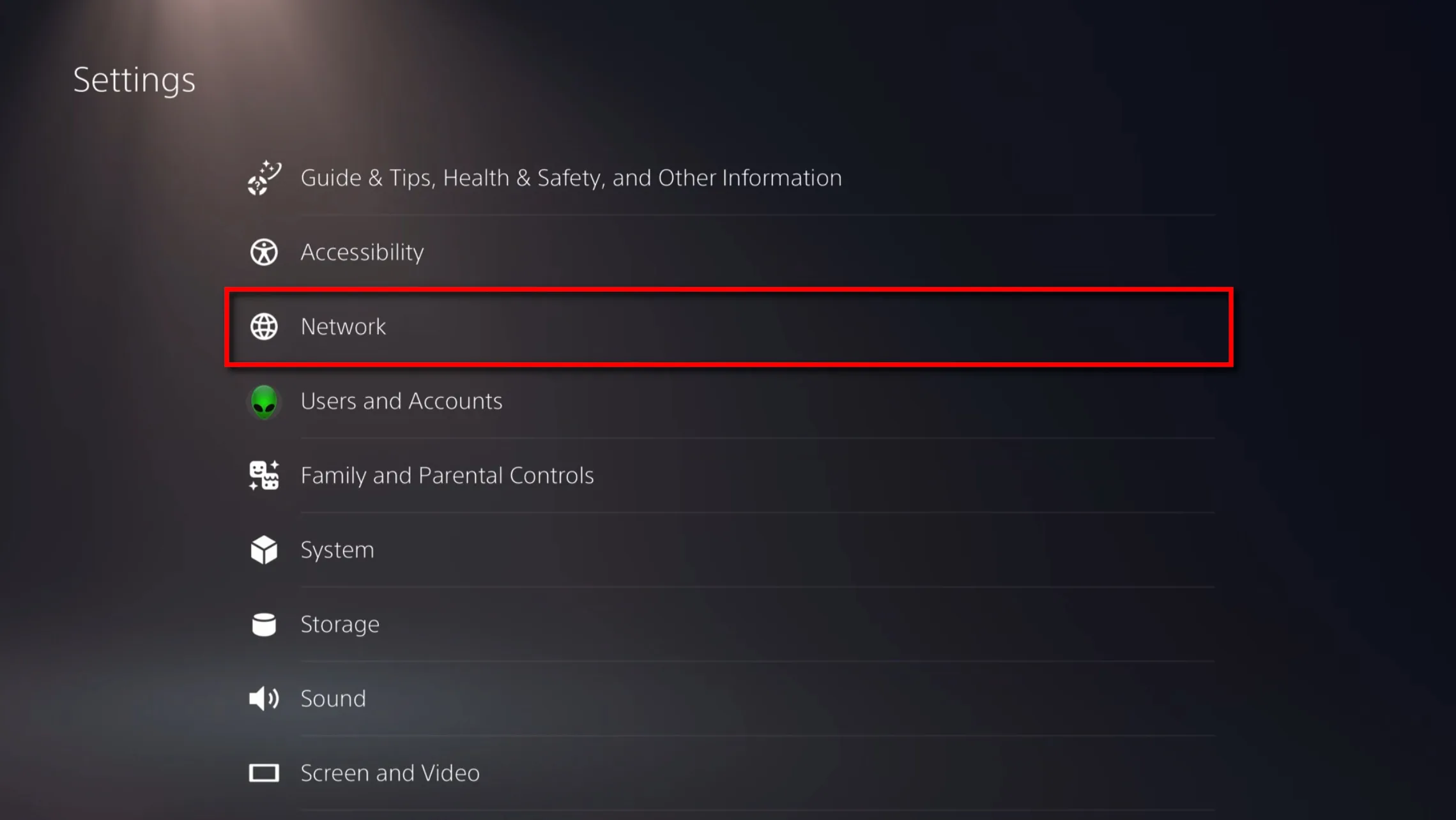Screen dimensions: 1456x820
Task: Open the System settings section
Action: [337, 549]
